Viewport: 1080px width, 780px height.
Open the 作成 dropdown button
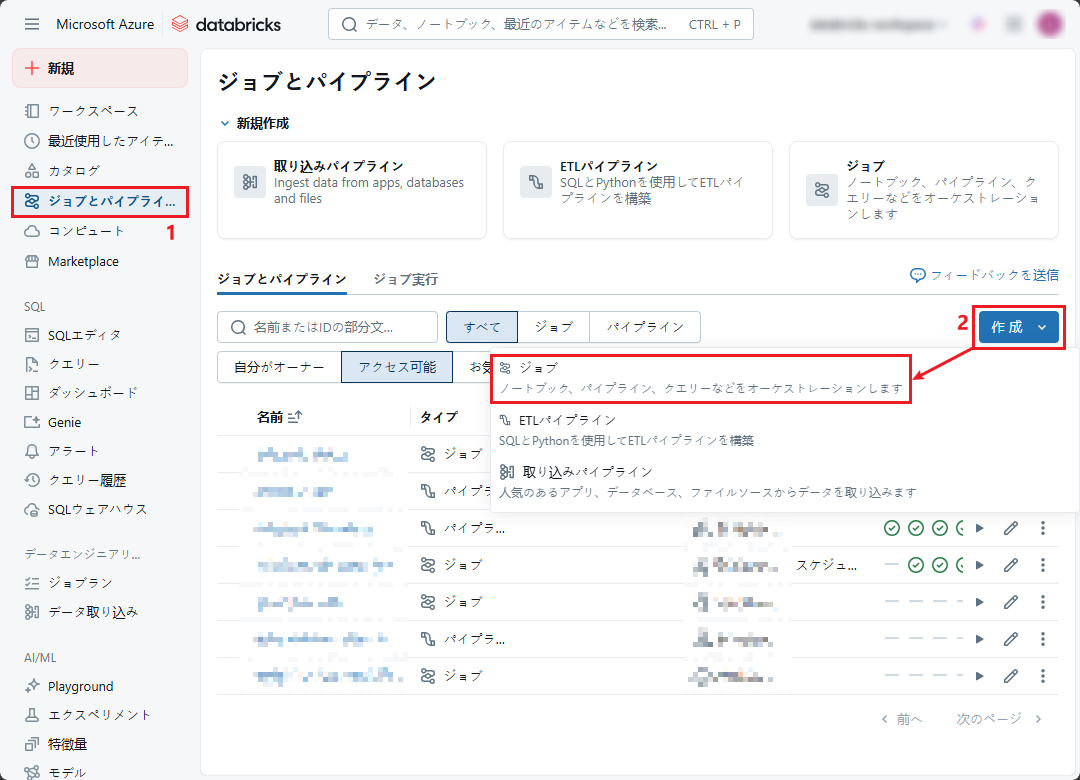pos(1018,327)
